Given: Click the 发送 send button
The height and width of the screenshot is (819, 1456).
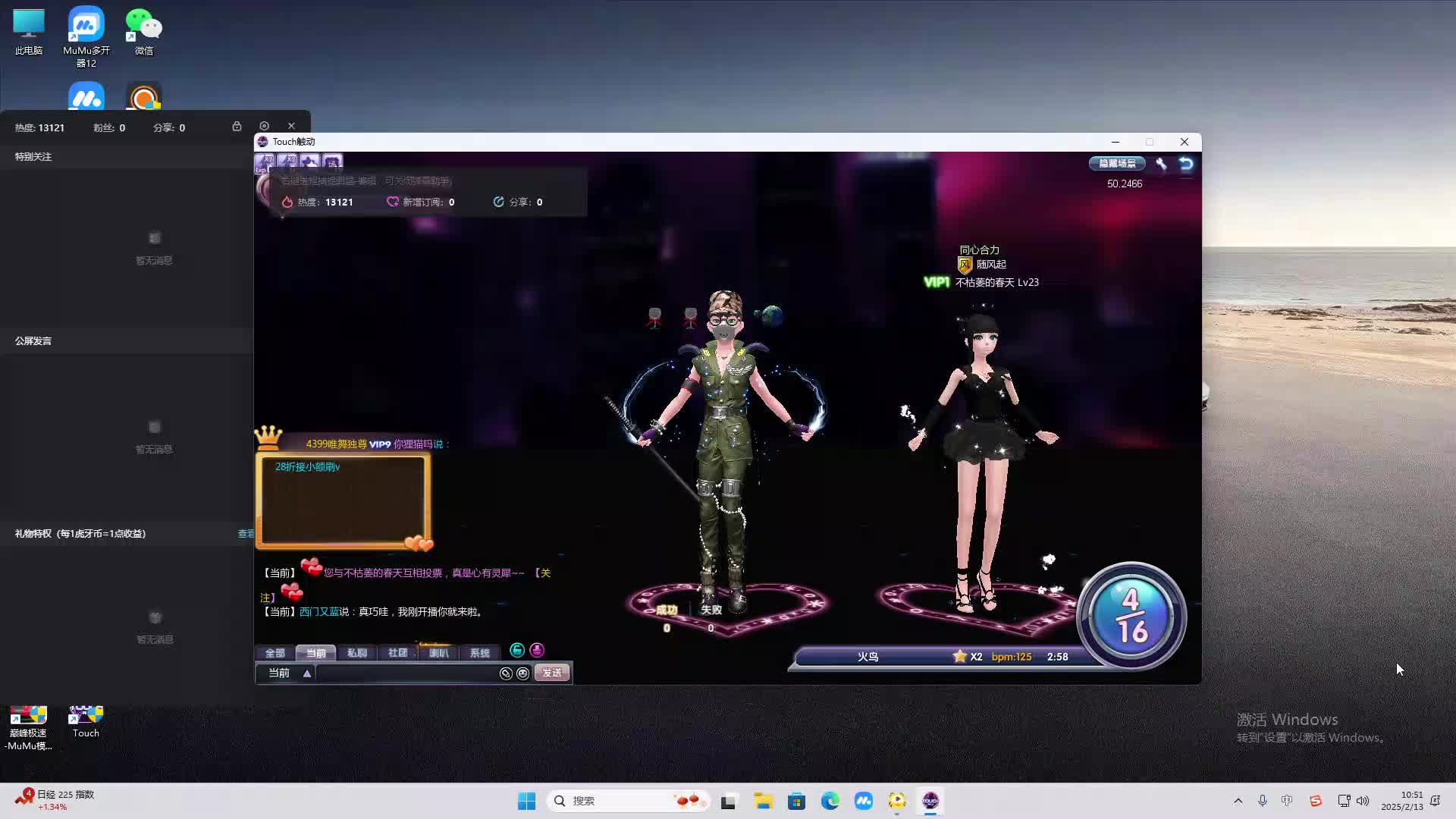Looking at the screenshot, I should pos(551,673).
